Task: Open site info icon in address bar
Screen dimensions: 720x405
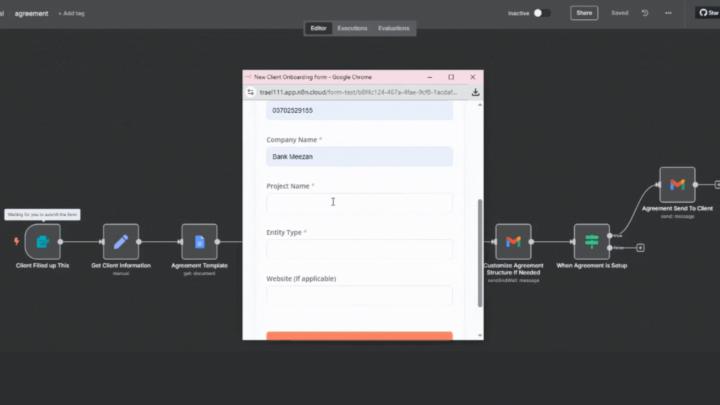Action: click(251, 92)
